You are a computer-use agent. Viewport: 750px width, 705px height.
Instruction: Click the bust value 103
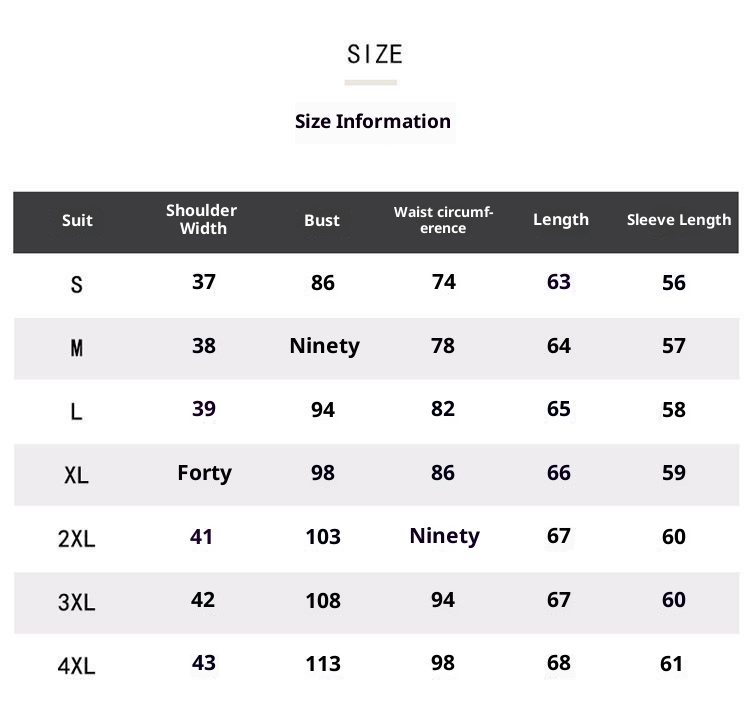(323, 537)
